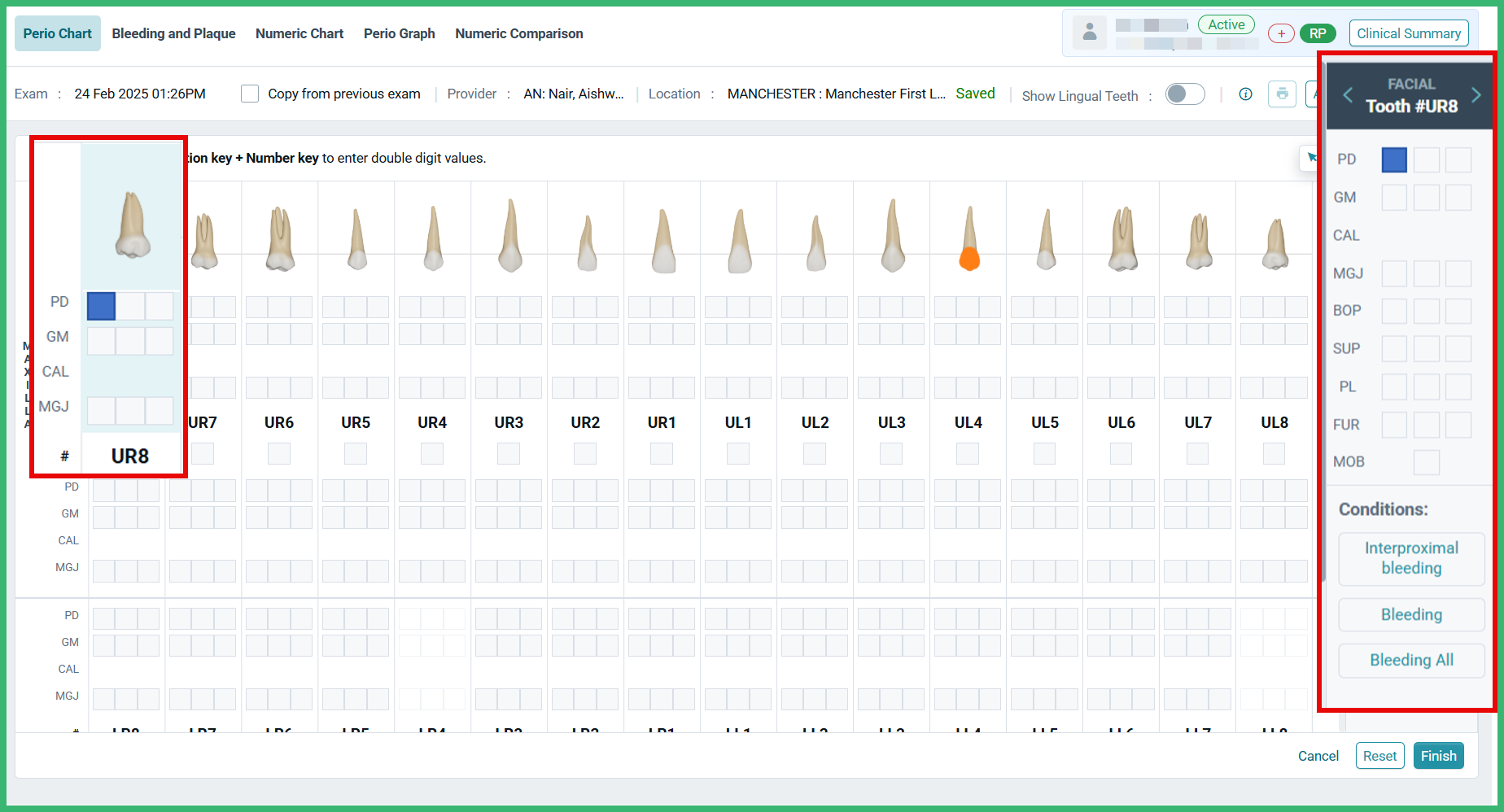
Task: Click the print chart icon
Action: click(1283, 94)
